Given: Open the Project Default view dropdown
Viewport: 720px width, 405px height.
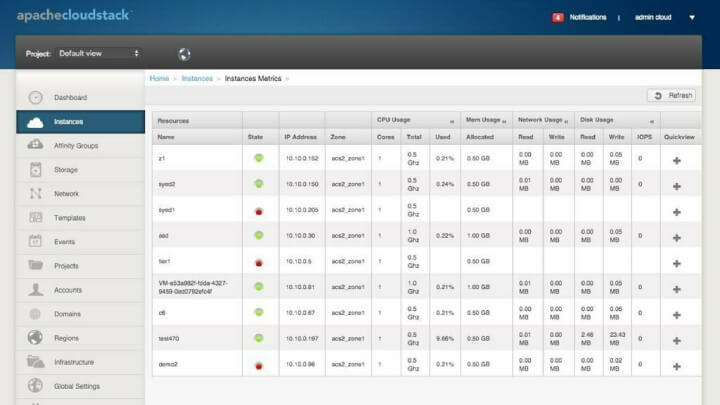Looking at the screenshot, I should [98, 53].
